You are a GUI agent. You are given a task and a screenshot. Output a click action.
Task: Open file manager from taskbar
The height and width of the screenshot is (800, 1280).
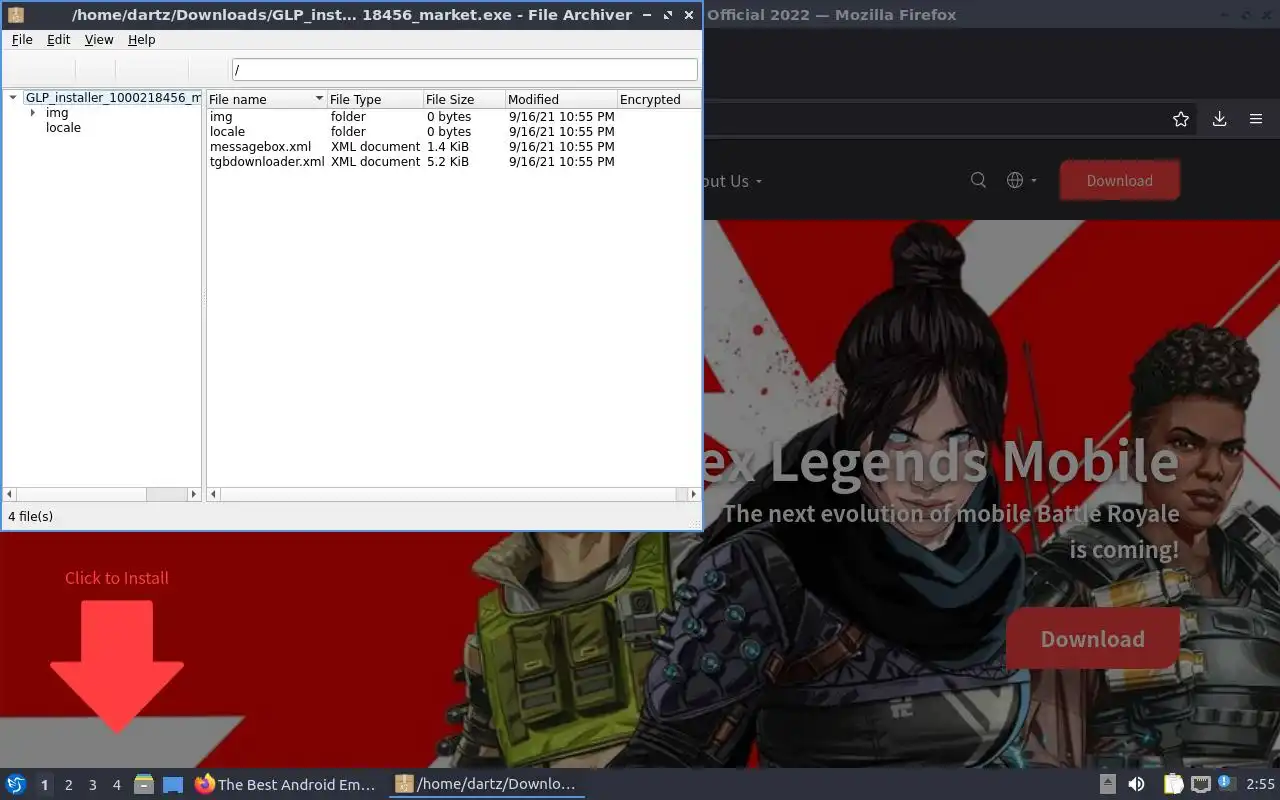point(144,784)
